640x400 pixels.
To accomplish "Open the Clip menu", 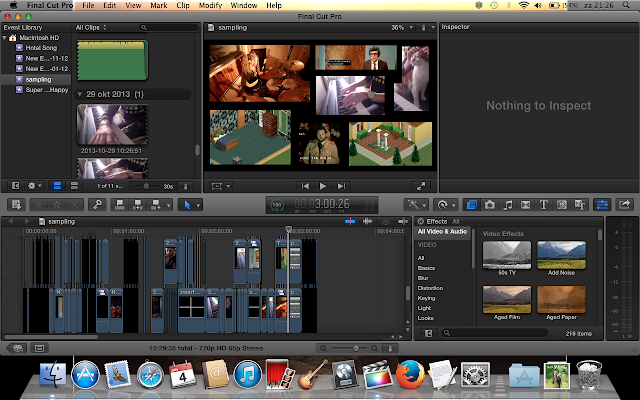I will (183, 5).
